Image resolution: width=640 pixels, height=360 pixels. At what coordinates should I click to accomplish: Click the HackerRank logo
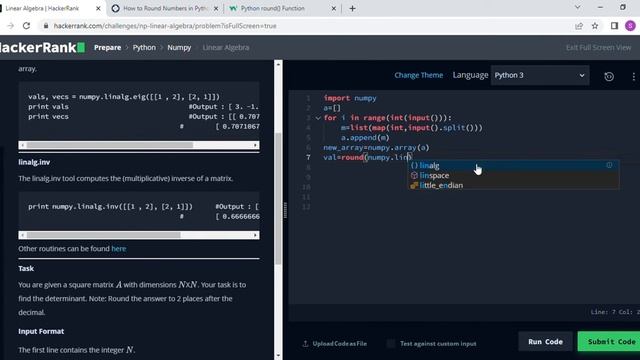[x=42, y=47]
